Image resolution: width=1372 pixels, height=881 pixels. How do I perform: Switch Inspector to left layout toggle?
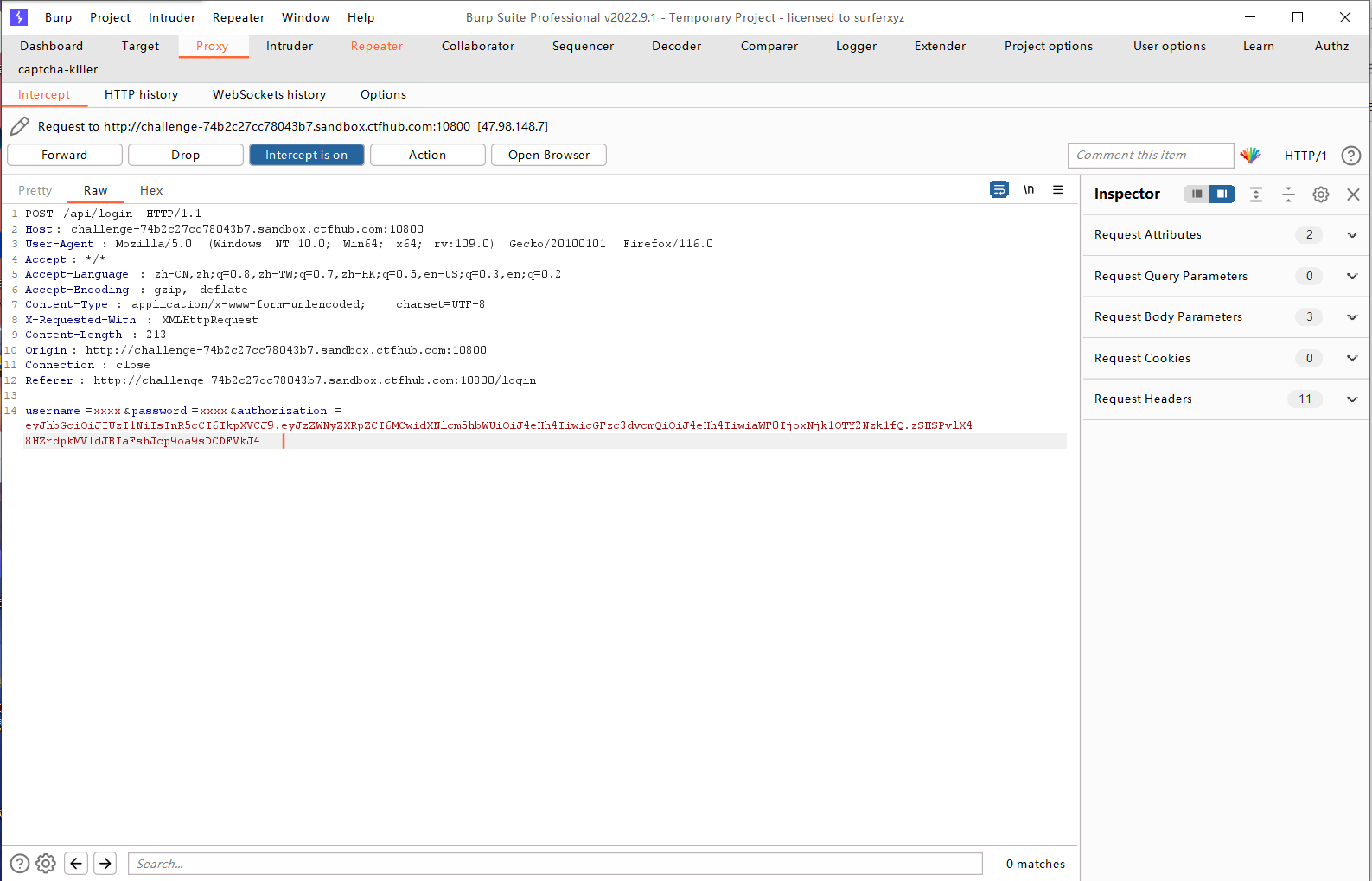1197,195
